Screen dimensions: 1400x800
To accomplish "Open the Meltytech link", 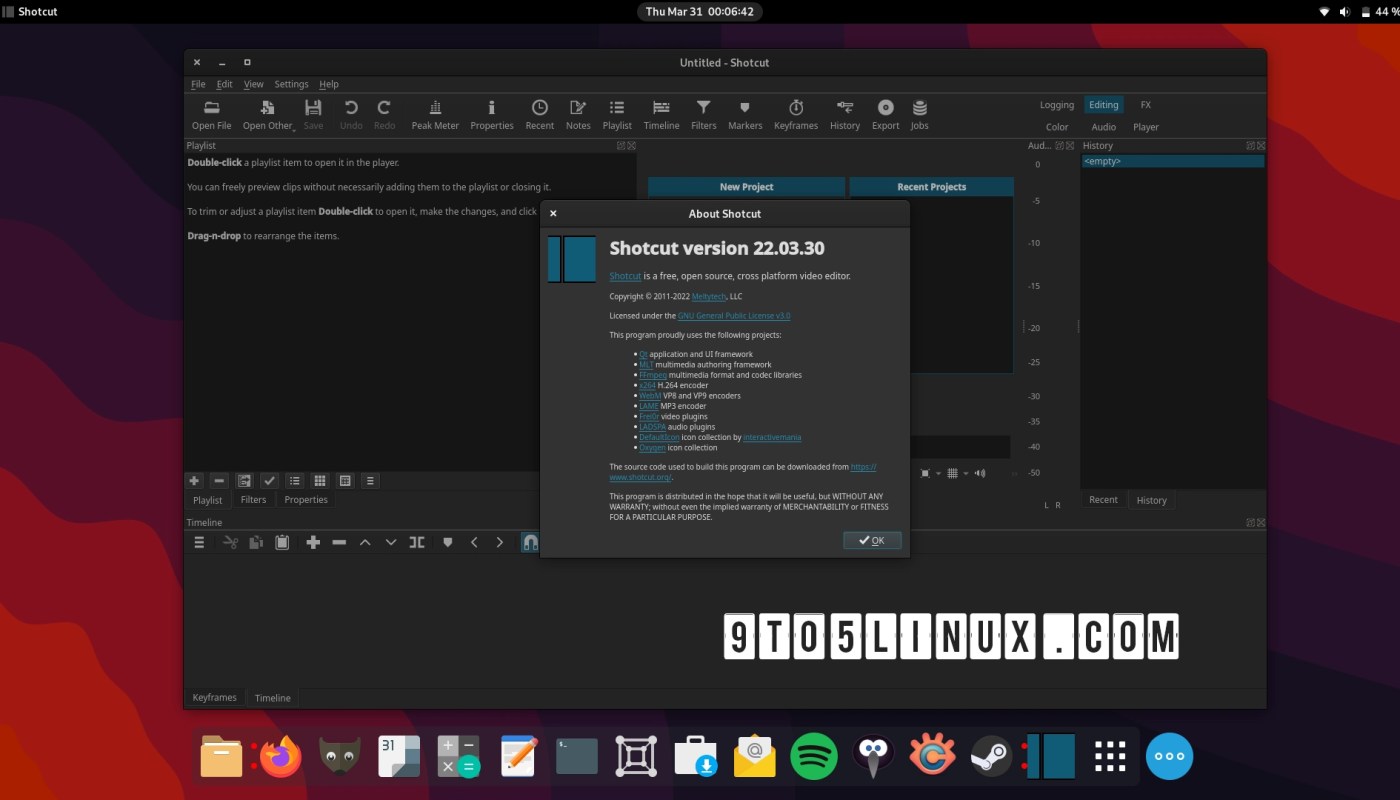I will click(x=709, y=296).
